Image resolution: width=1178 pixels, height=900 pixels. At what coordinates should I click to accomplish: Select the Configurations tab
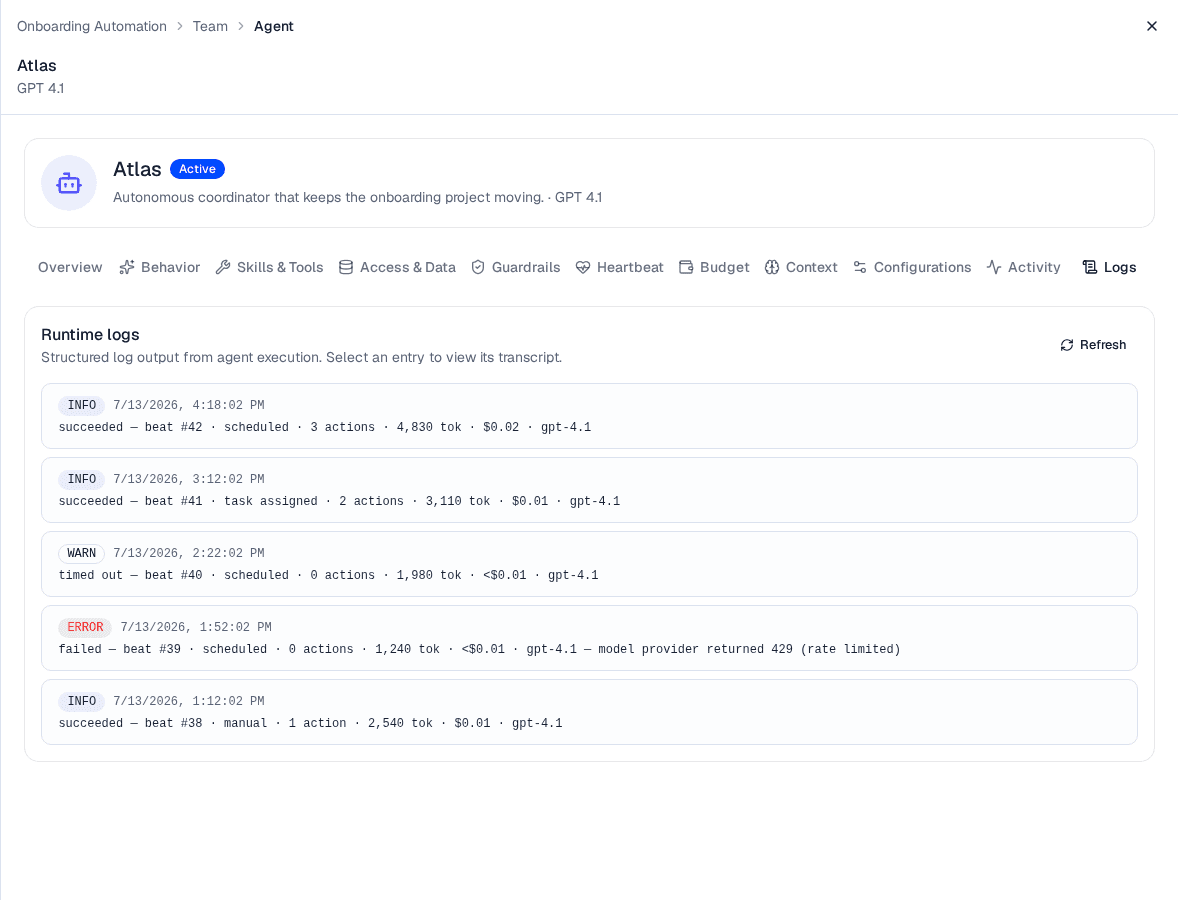pyautogui.click(x=912, y=267)
